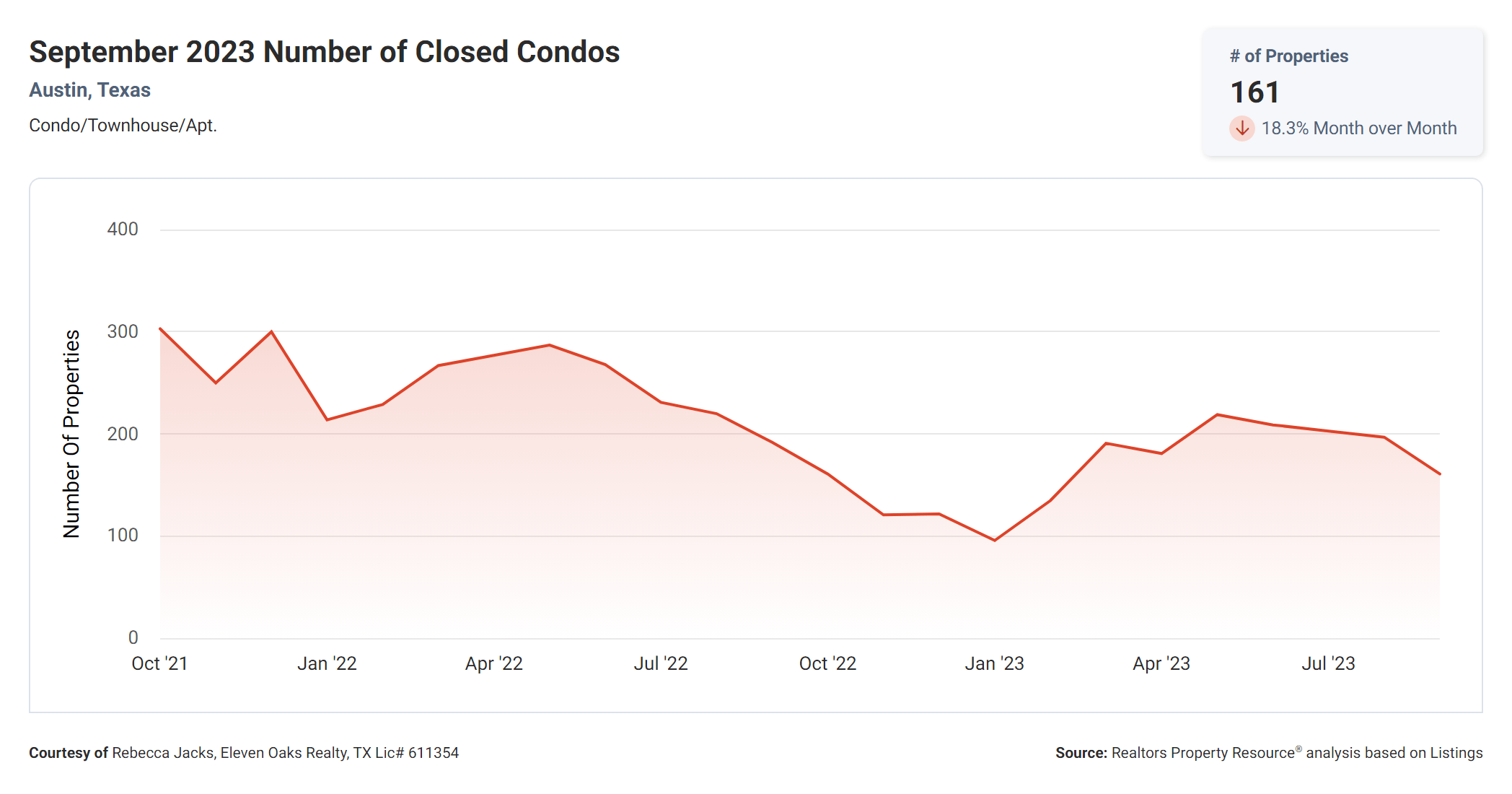Click the '# of Properties' card heading
The height and width of the screenshot is (794, 1512).
point(1288,56)
